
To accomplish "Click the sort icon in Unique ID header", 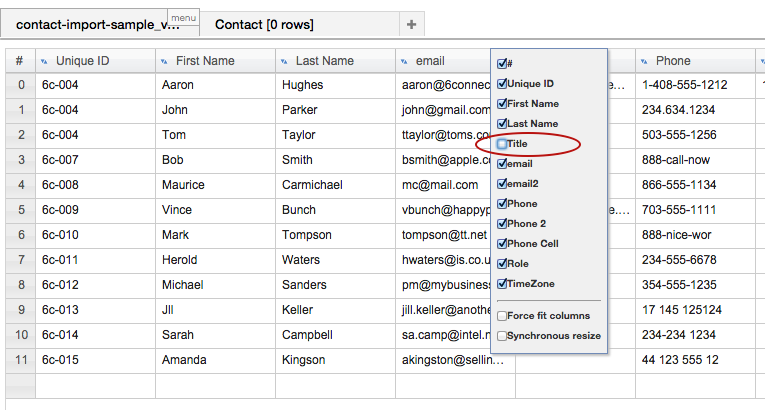I will click(44, 62).
